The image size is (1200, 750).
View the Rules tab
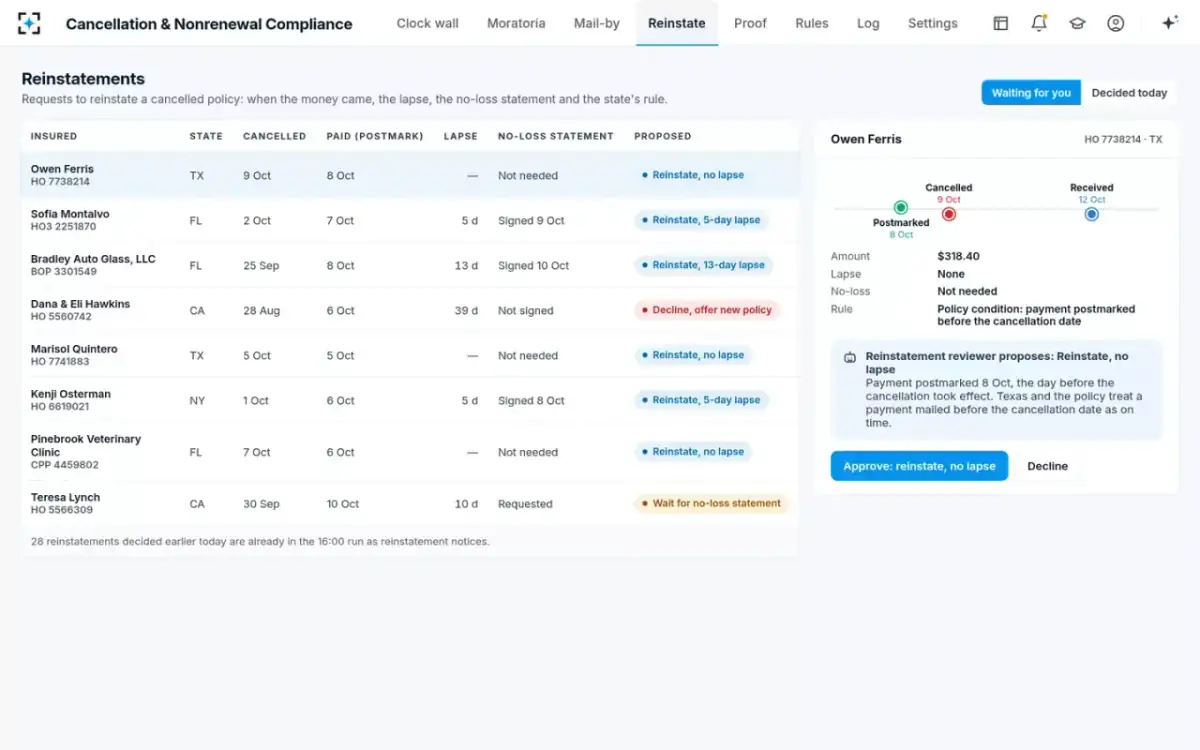(x=812, y=23)
